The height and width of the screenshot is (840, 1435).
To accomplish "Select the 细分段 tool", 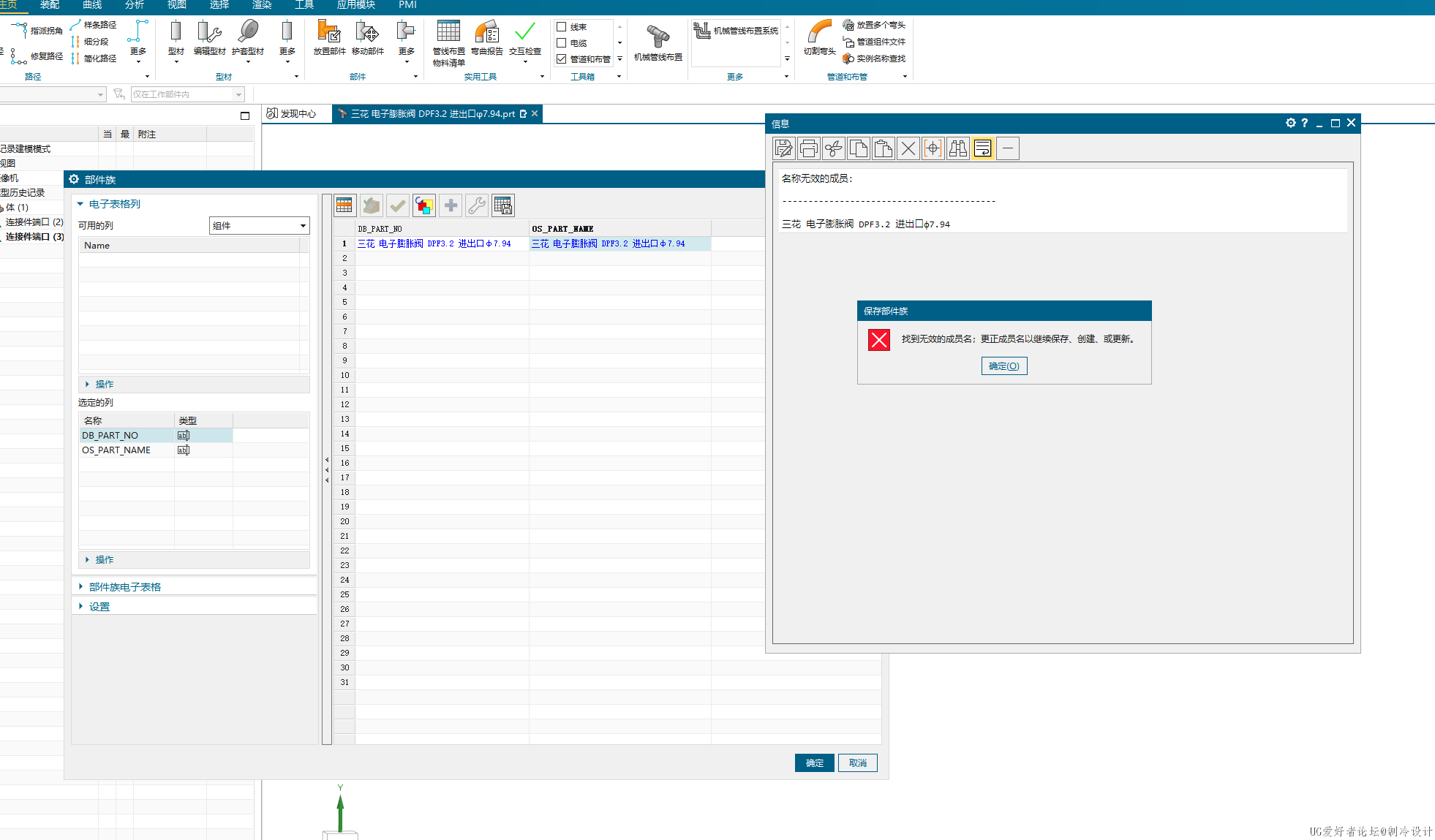I will pos(89,42).
